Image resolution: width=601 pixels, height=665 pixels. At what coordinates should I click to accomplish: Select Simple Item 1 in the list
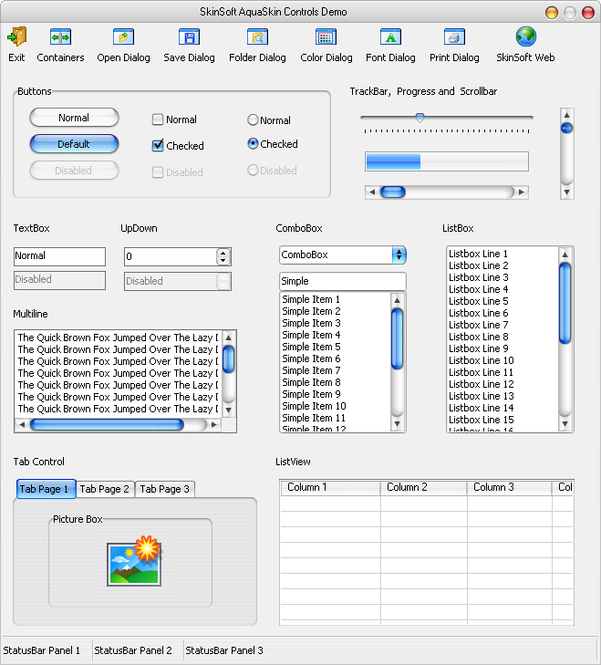[311, 299]
